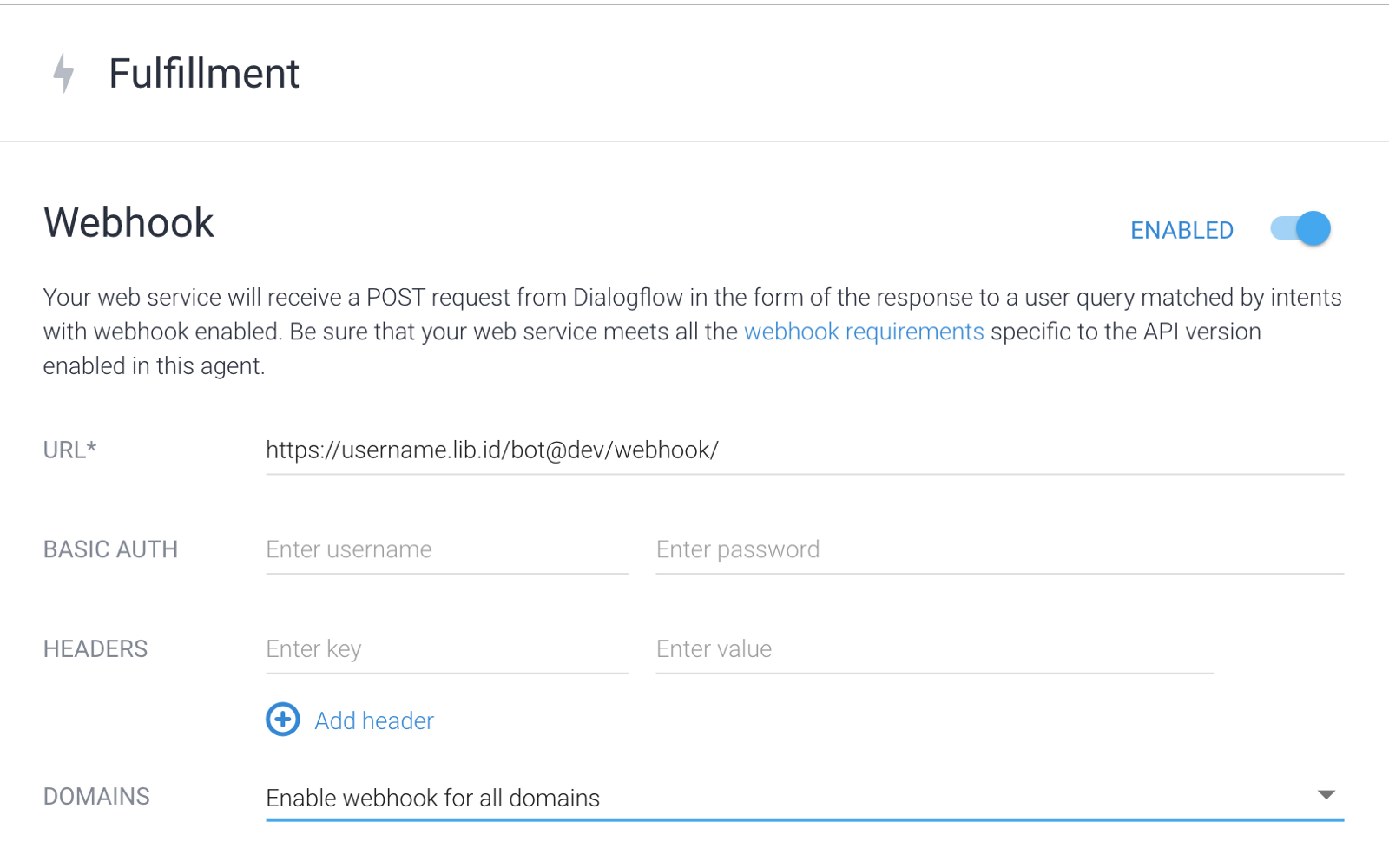Click the Domains dropdown arrow

point(1326,795)
